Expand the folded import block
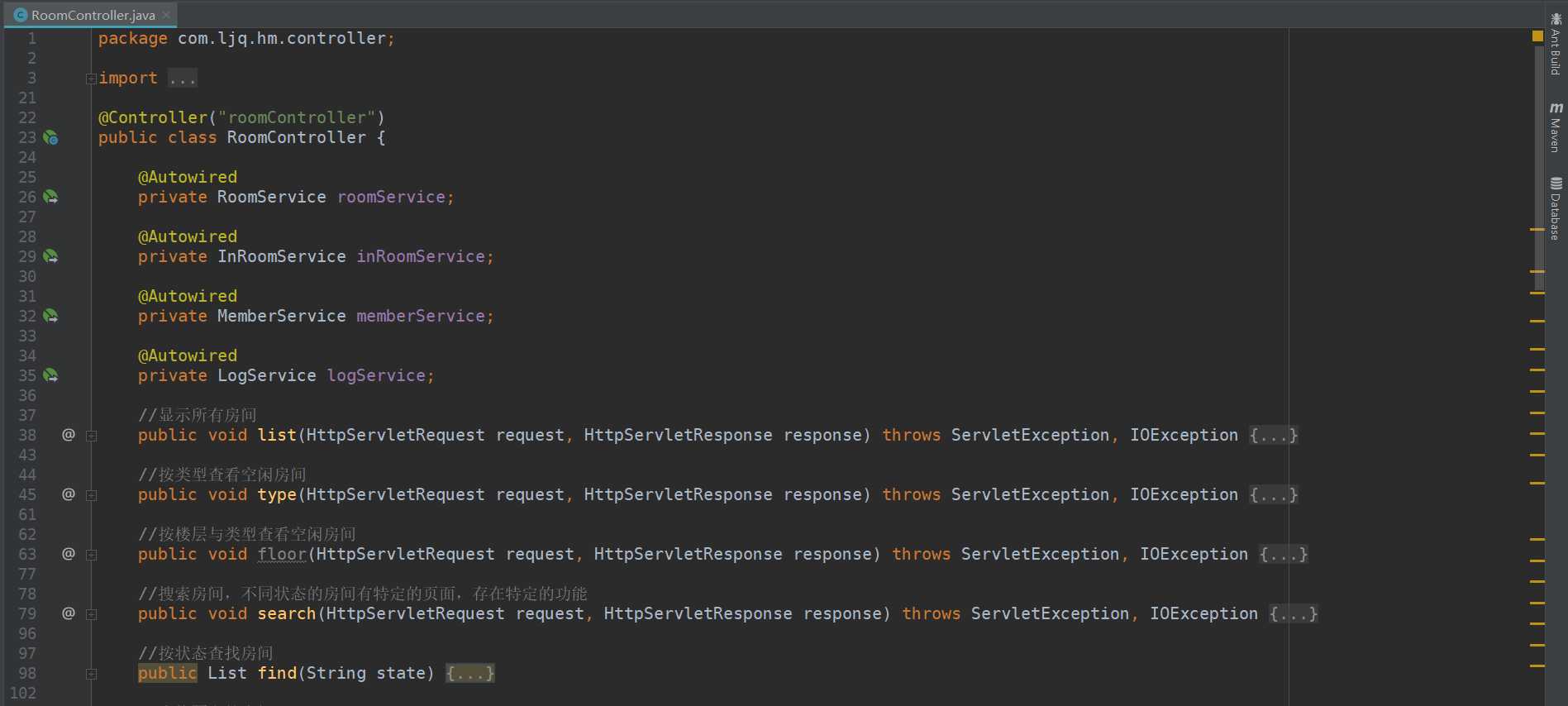1568x706 pixels. pyautogui.click(x=91, y=79)
